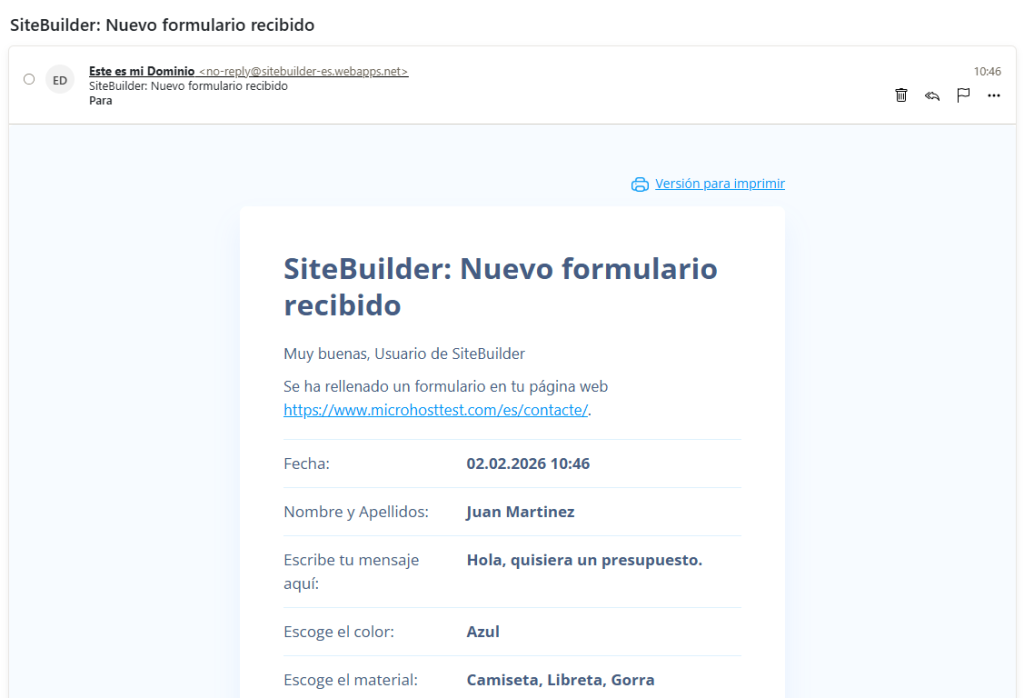
Task: Open the three-dot more actions menu
Action: point(993,95)
